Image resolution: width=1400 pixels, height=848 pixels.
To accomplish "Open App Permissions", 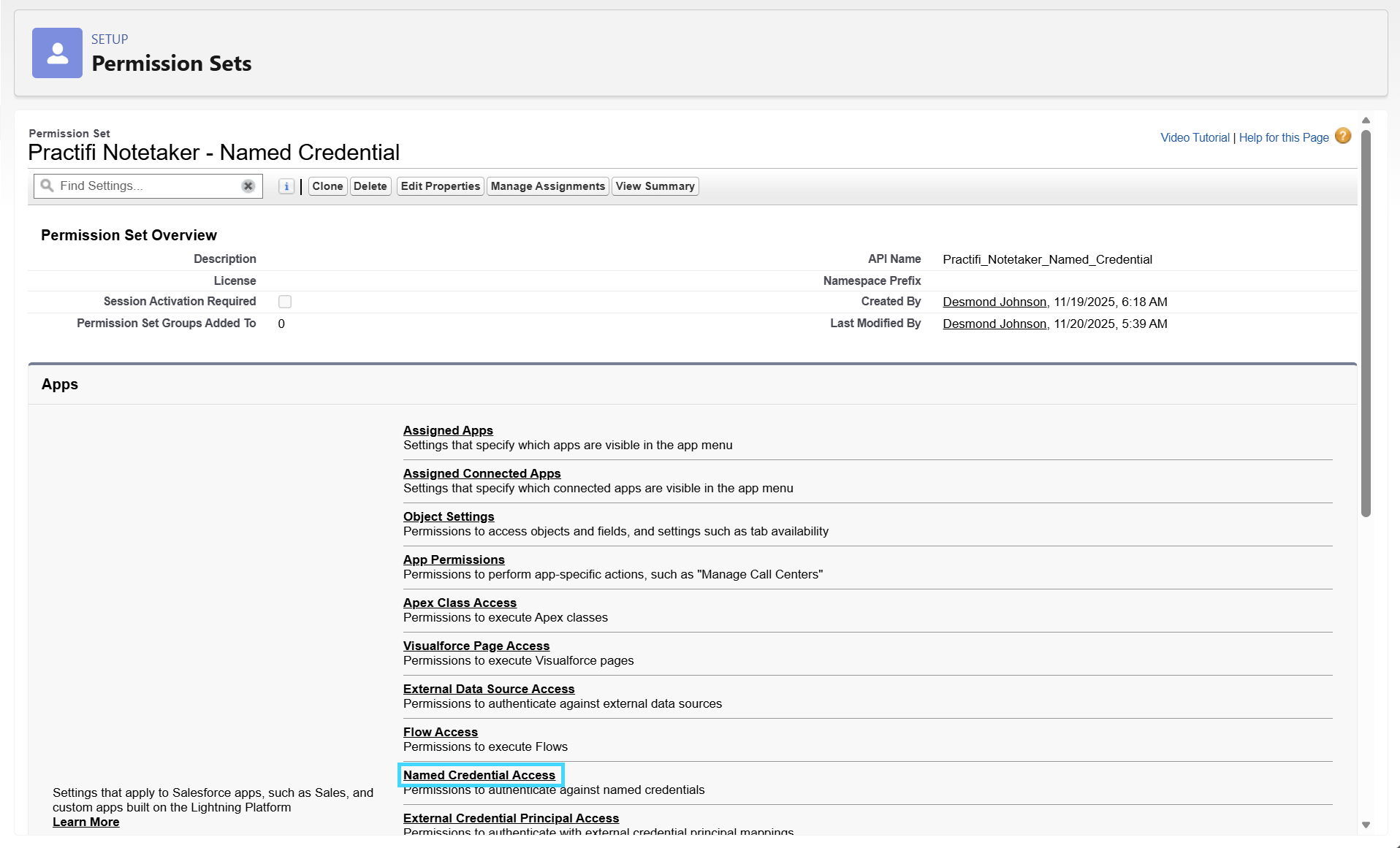I will click(454, 559).
